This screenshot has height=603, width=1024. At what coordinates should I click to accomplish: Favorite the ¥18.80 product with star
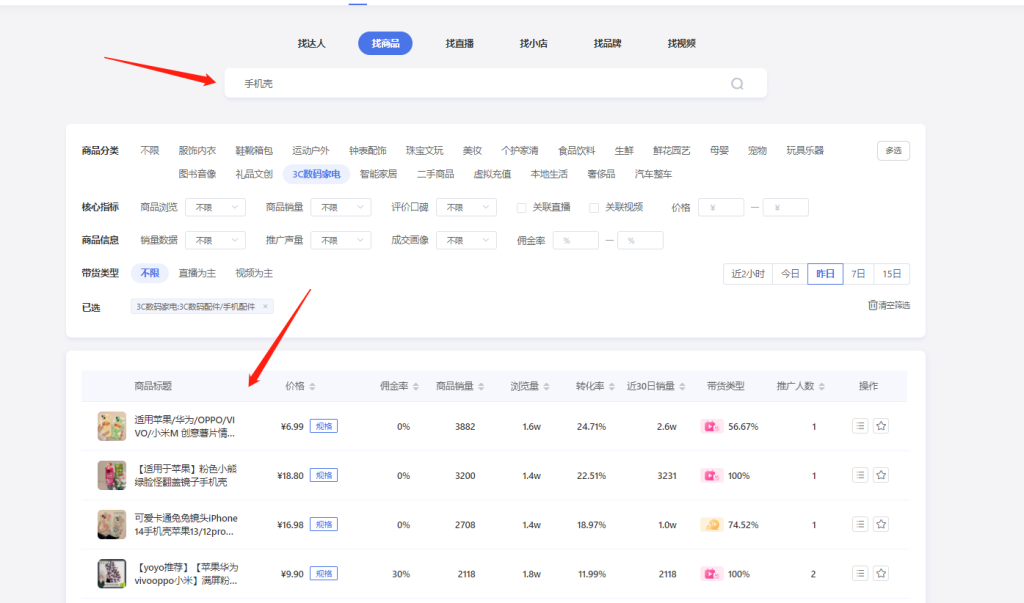(881, 475)
